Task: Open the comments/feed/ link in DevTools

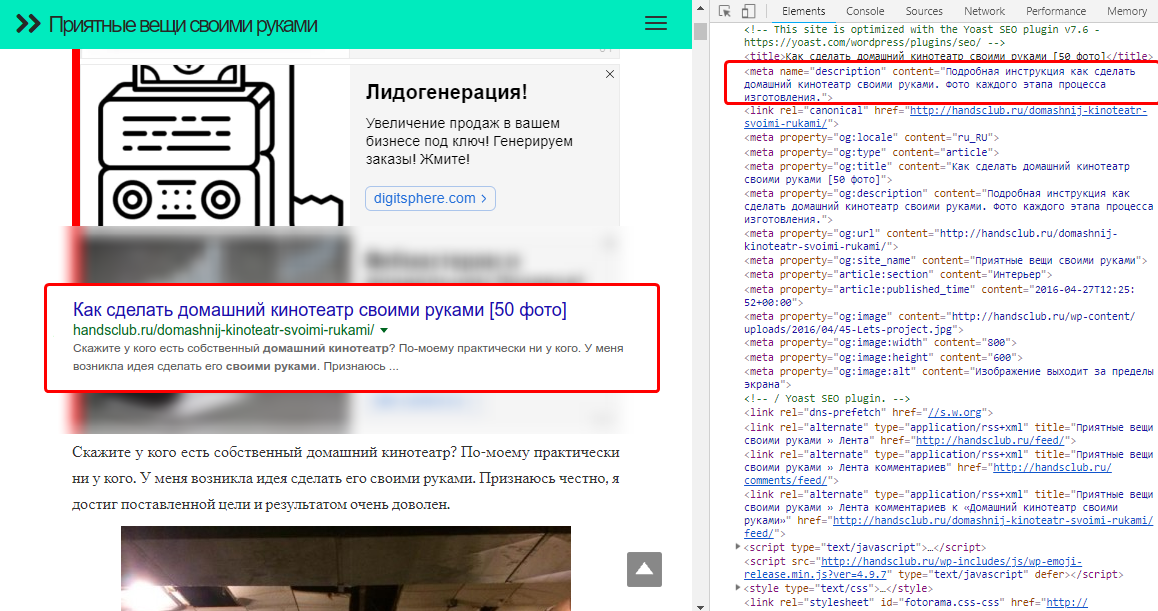Action: click(x=928, y=474)
